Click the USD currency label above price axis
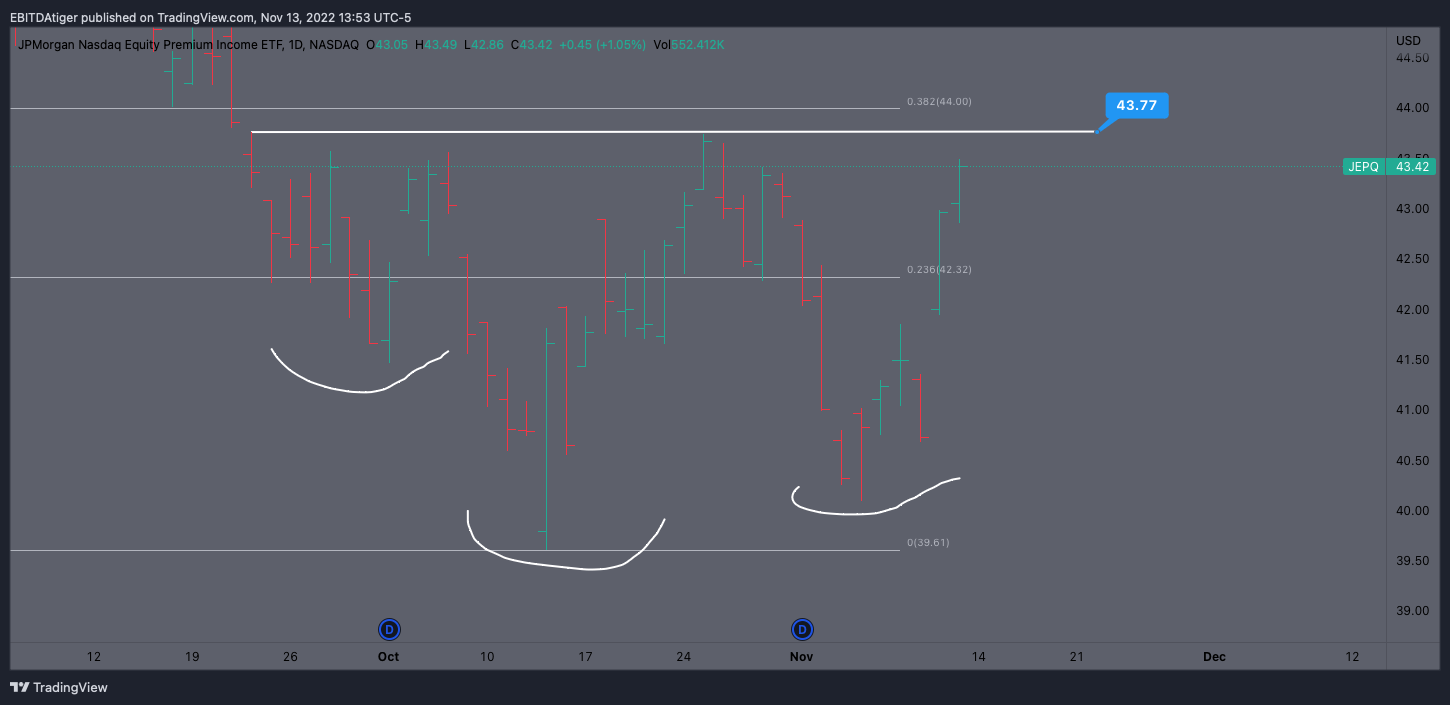The image size is (1450, 705). tap(1408, 40)
